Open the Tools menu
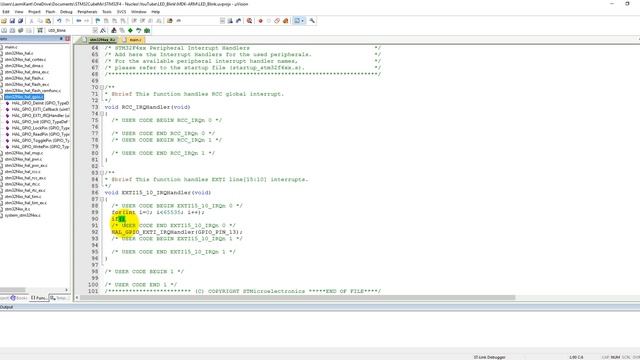The image size is (640, 360). tap(107, 12)
